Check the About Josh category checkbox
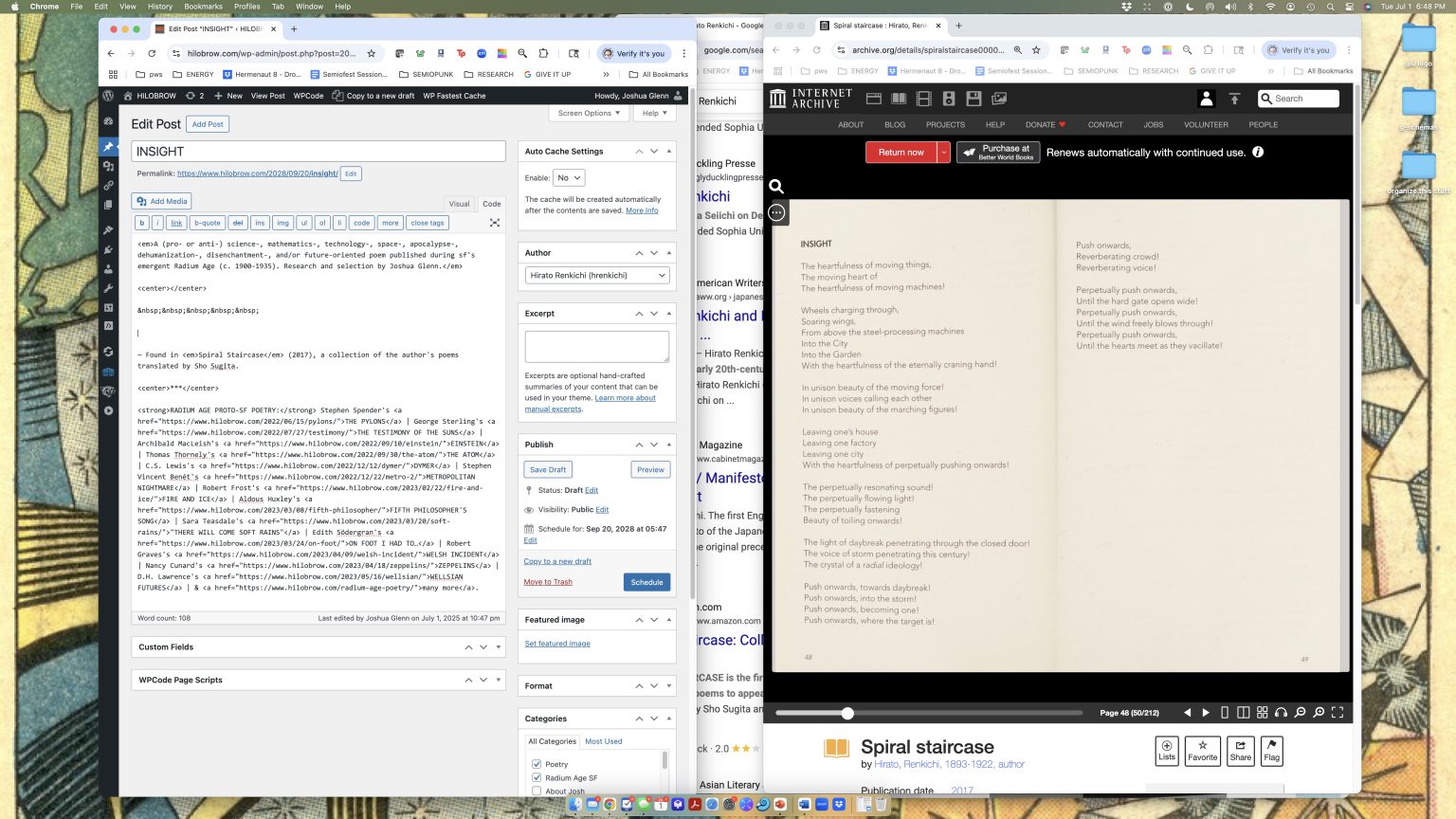This screenshot has height=819, width=1456. click(537, 791)
